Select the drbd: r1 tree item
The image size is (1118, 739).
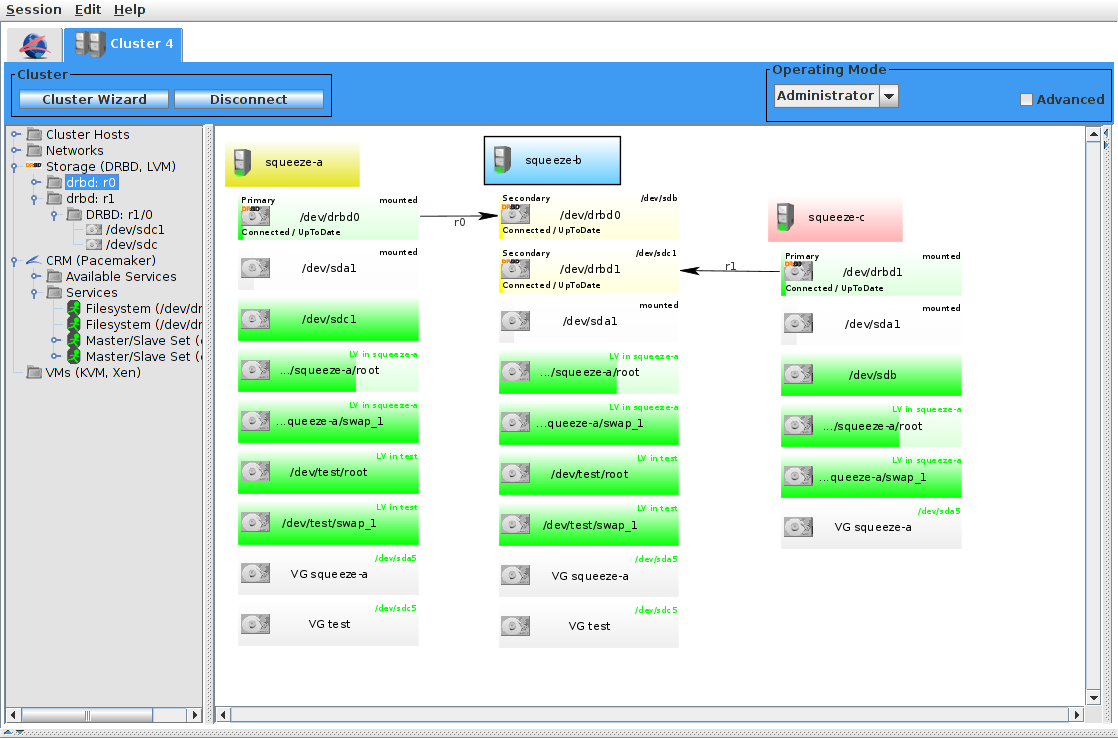click(x=90, y=198)
